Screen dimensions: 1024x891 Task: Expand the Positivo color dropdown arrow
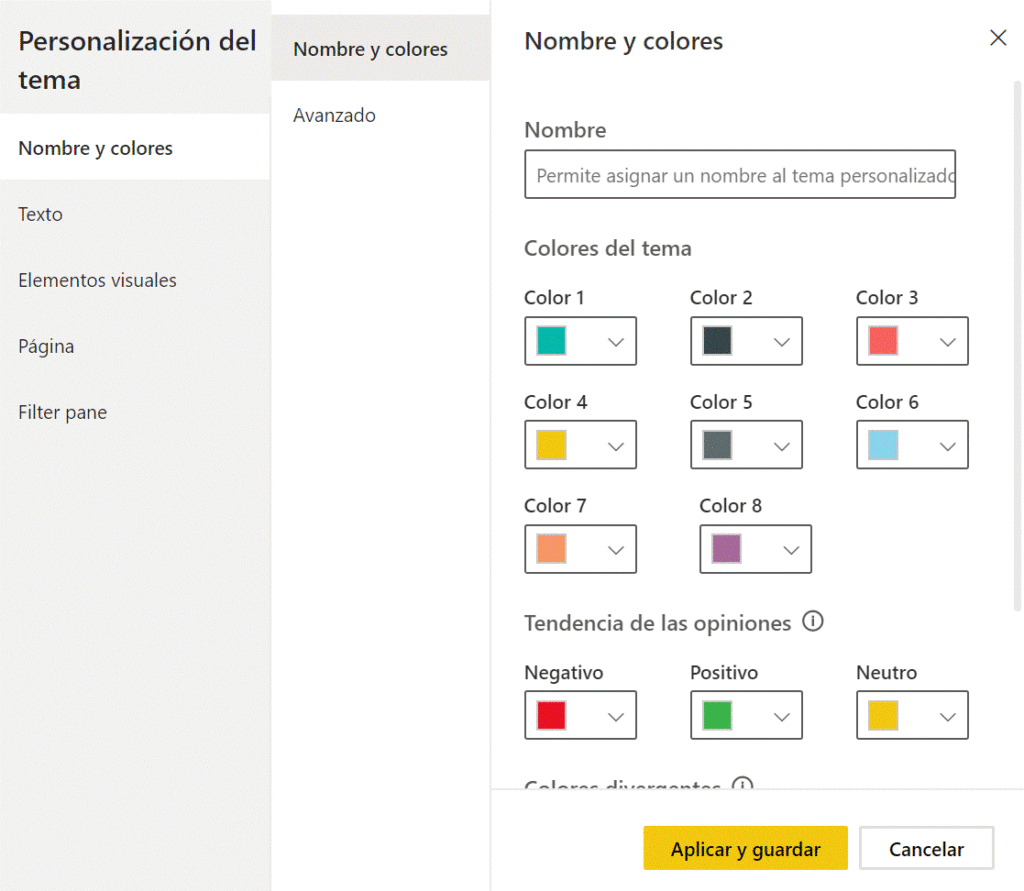click(782, 717)
